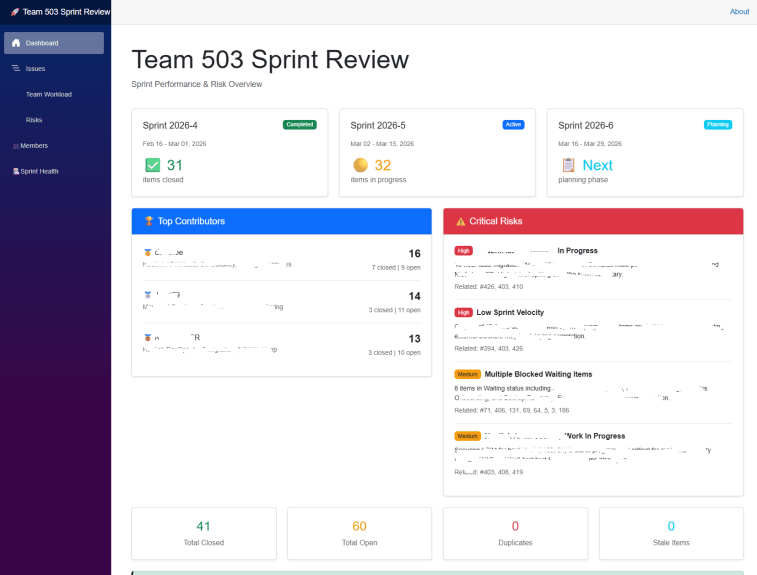Image resolution: width=757 pixels, height=575 pixels.
Task: Select the Low Sprint Velocity risk
Action: 510,312
